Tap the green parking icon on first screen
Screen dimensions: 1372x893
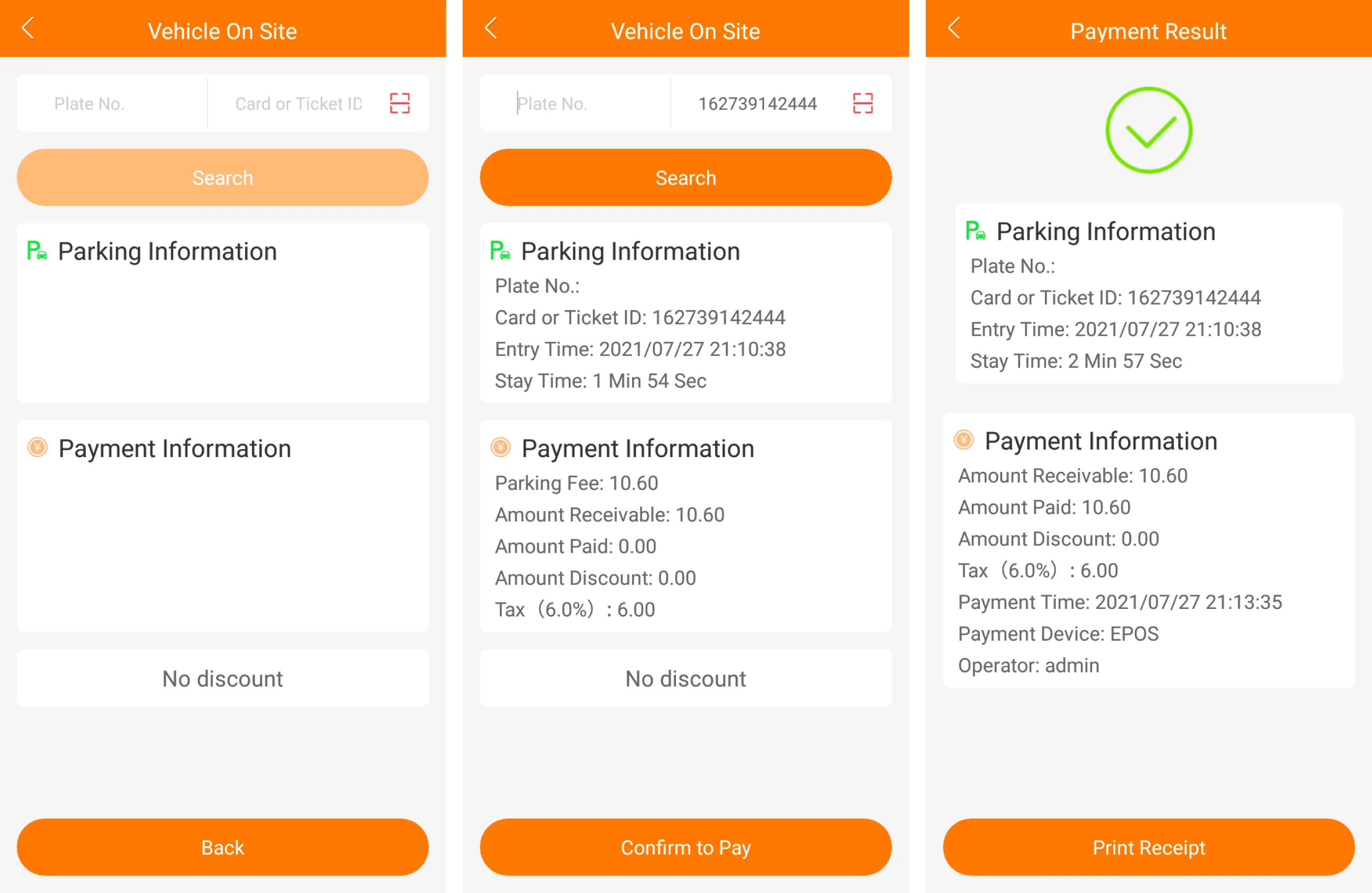coord(37,251)
